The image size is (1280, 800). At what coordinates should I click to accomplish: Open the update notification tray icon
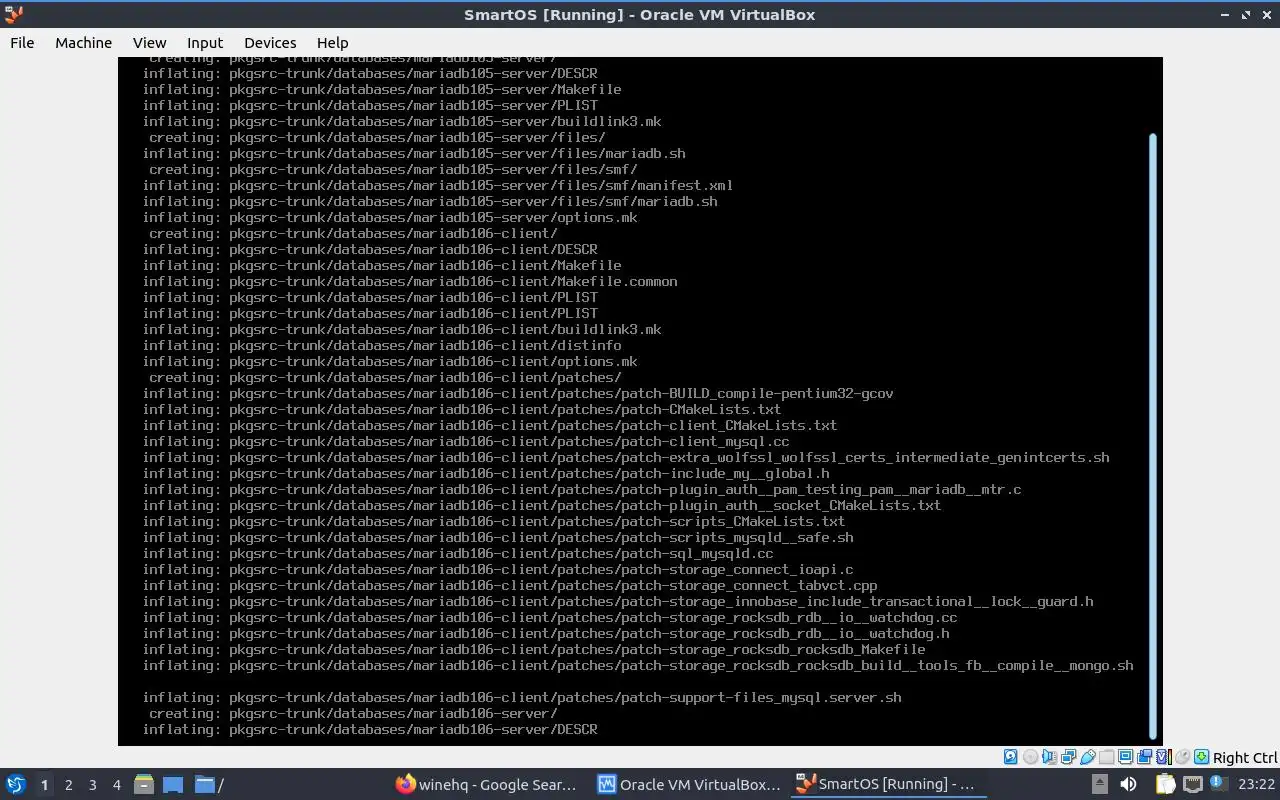click(1219, 783)
